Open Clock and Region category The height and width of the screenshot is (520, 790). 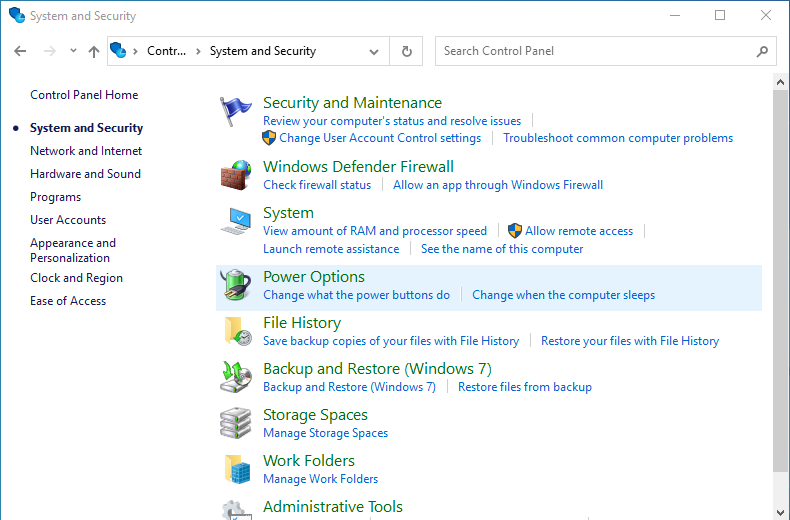pos(77,278)
